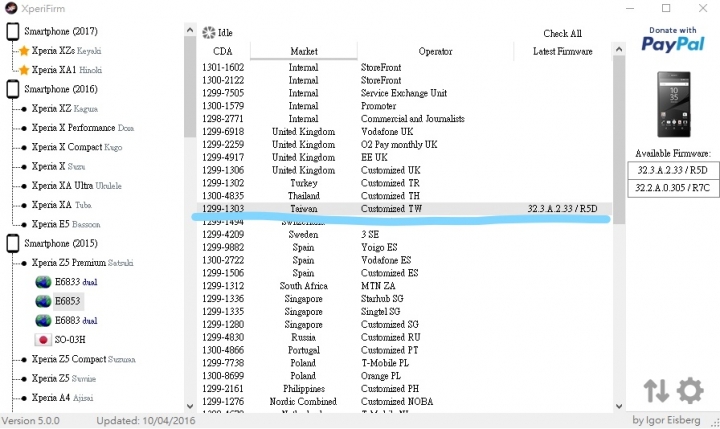Click the Idle status spinner icon
Image resolution: width=720 pixels, height=429 pixels.
[208, 33]
